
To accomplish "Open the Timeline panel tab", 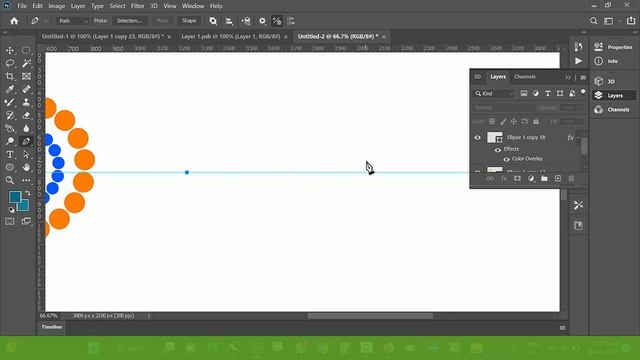I will [x=52, y=327].
